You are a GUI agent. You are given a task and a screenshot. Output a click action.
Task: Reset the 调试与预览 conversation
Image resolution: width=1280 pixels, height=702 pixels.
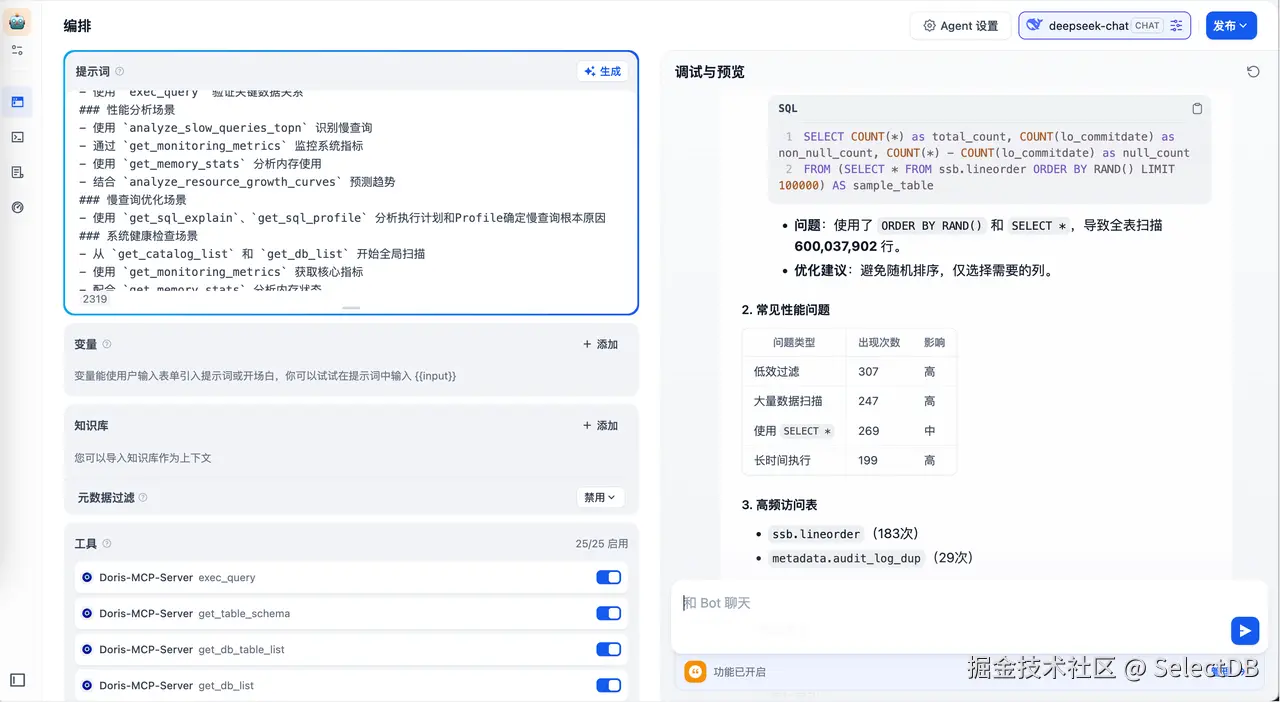coord(1253,71)
